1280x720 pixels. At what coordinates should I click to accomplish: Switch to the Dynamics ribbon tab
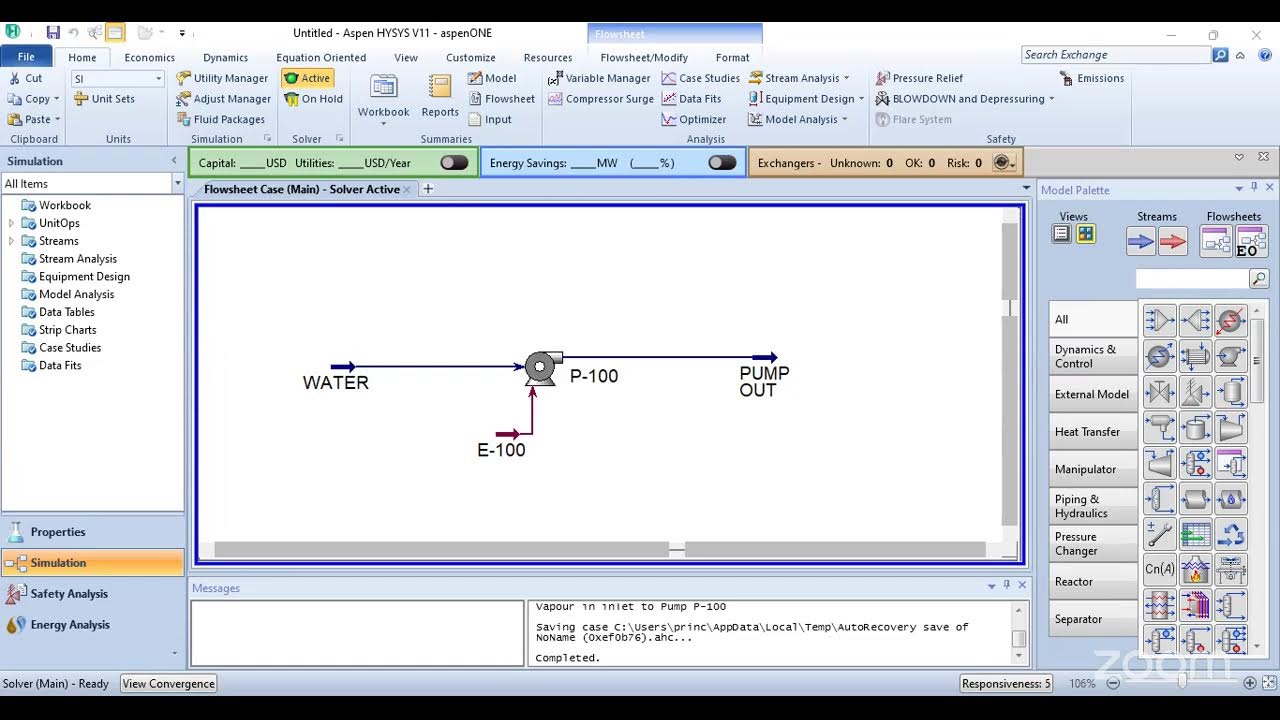(225, 57)
